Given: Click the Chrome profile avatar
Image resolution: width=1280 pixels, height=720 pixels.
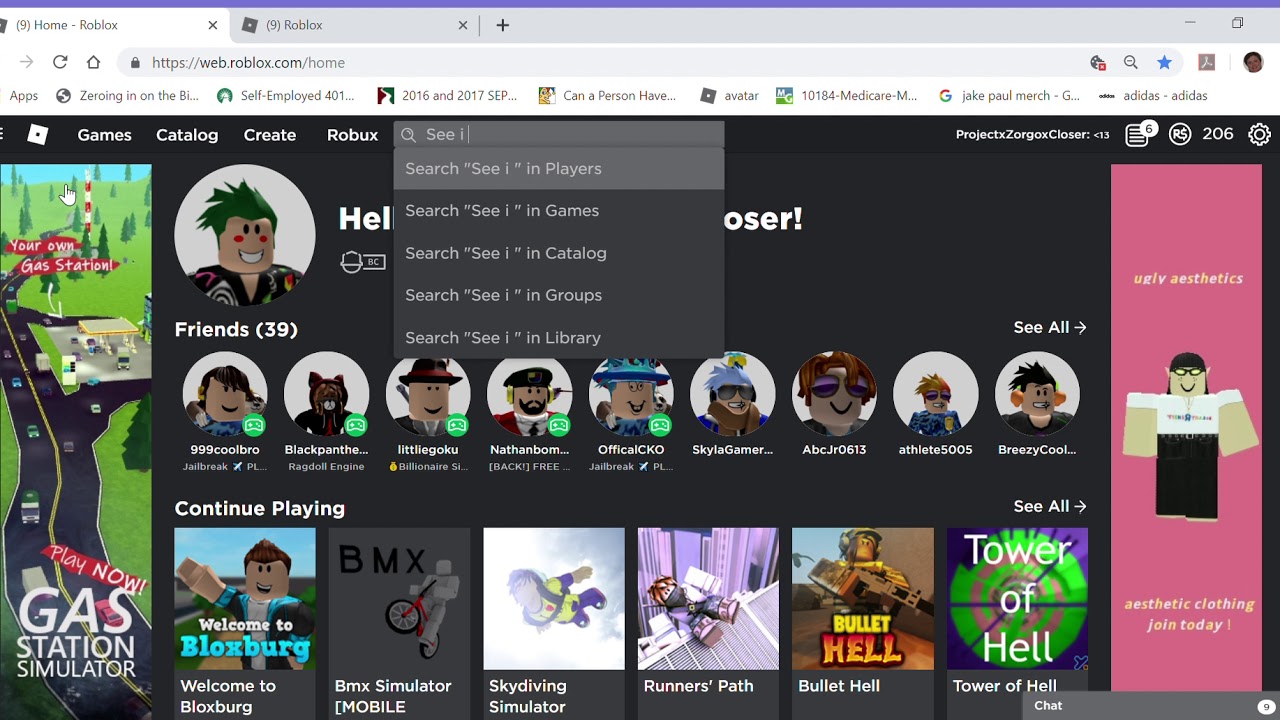Looking at the screenshot, I should (x=1253, y=62).
